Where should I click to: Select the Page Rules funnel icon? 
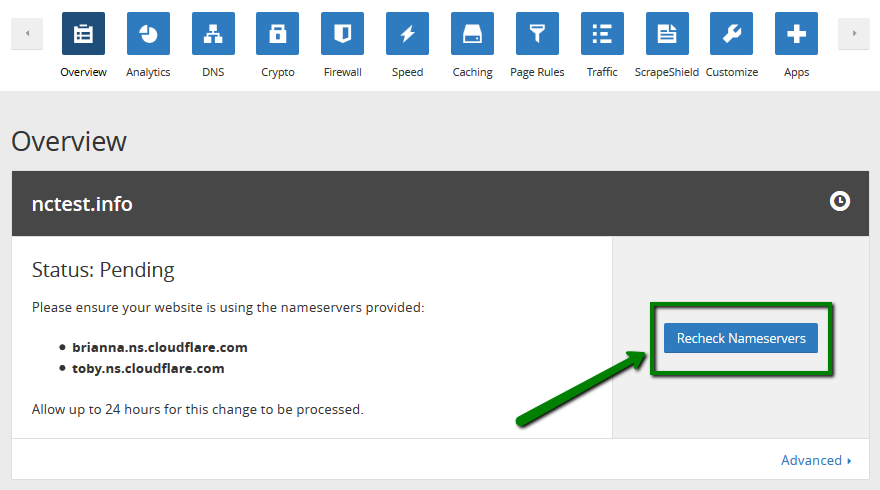pos(537,33)
